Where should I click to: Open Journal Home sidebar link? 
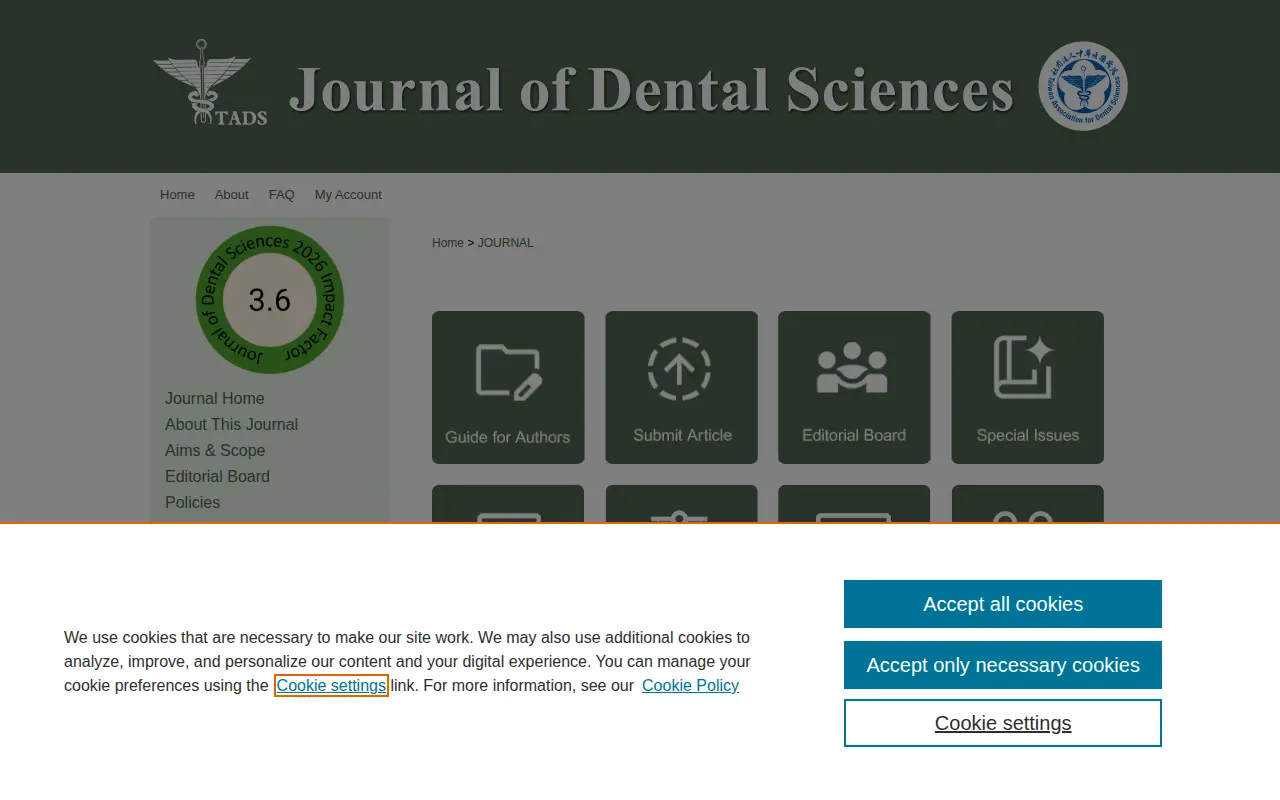point(215,398)
